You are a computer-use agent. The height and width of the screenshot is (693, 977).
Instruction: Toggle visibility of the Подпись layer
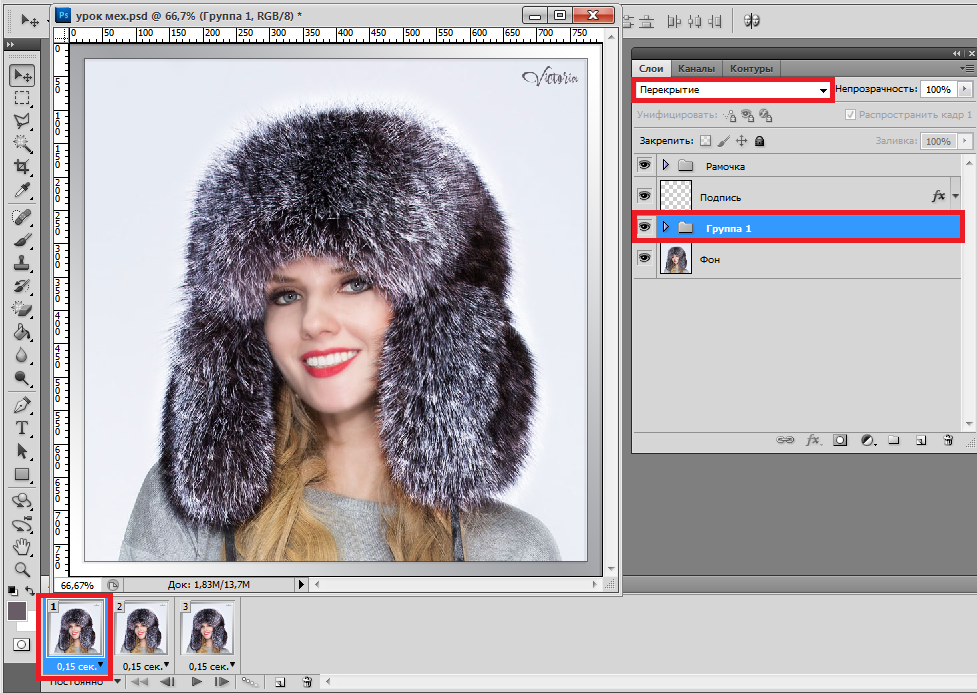(x=644, y=196)
